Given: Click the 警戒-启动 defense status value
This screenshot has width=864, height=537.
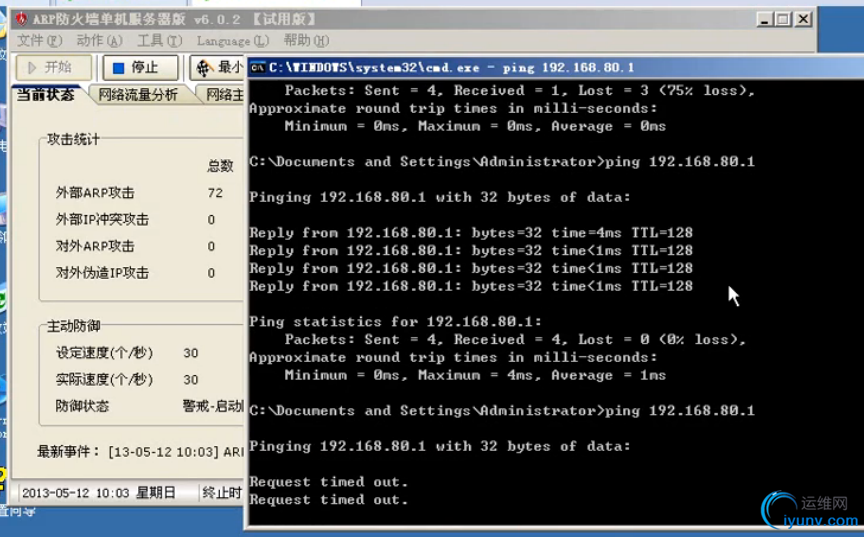Looking at the screenshot, I should coord(213,406).
